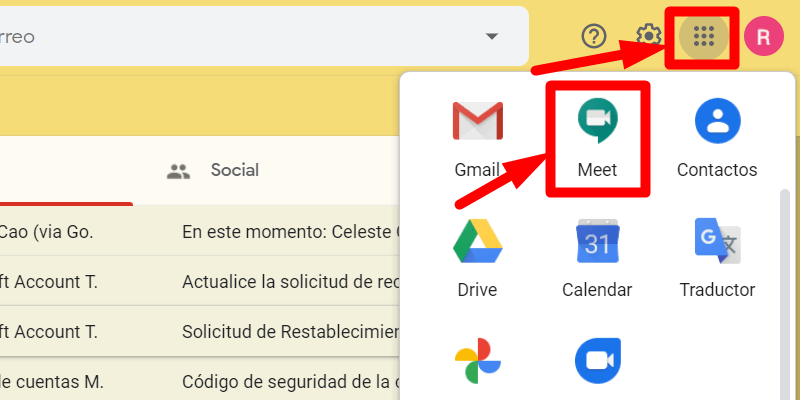Open the Gmail settings gear
800x400 pixels.
coord(648,36)
